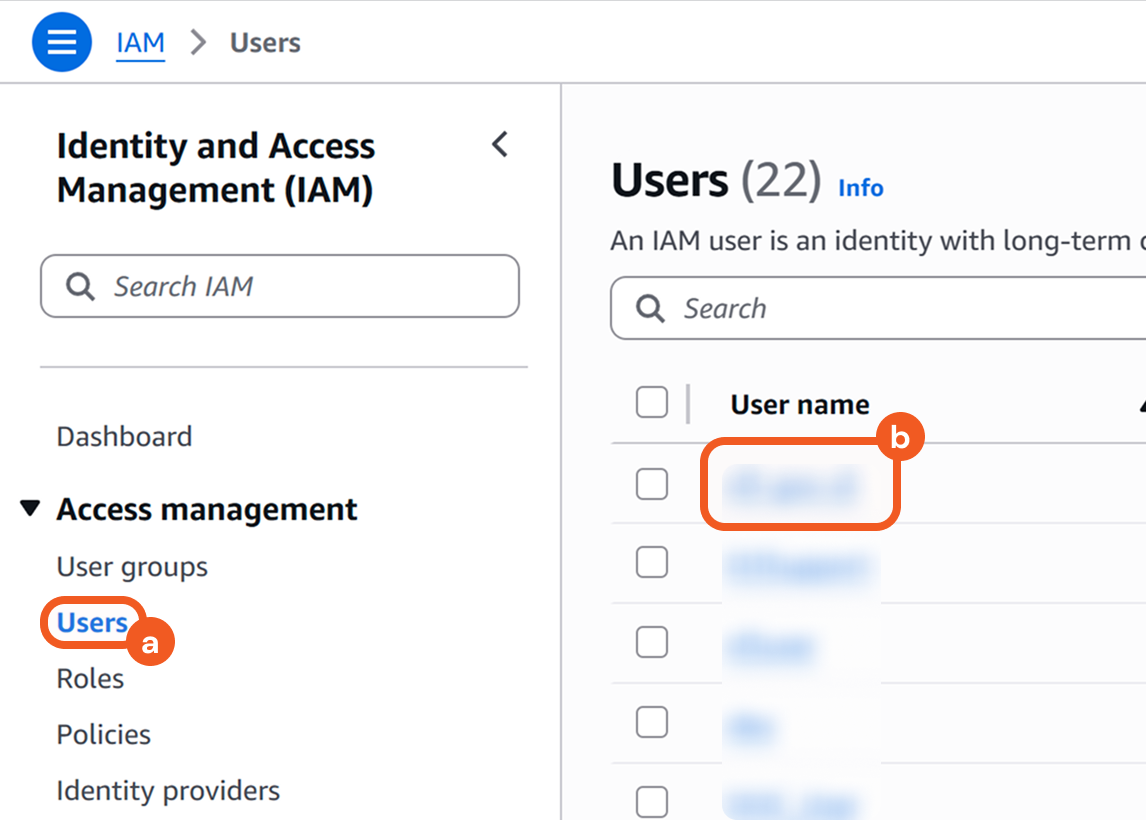This screenshot has height=820, width=1146.
Task: Open User groups in the sidebar
Action: (x=132, y=567)
